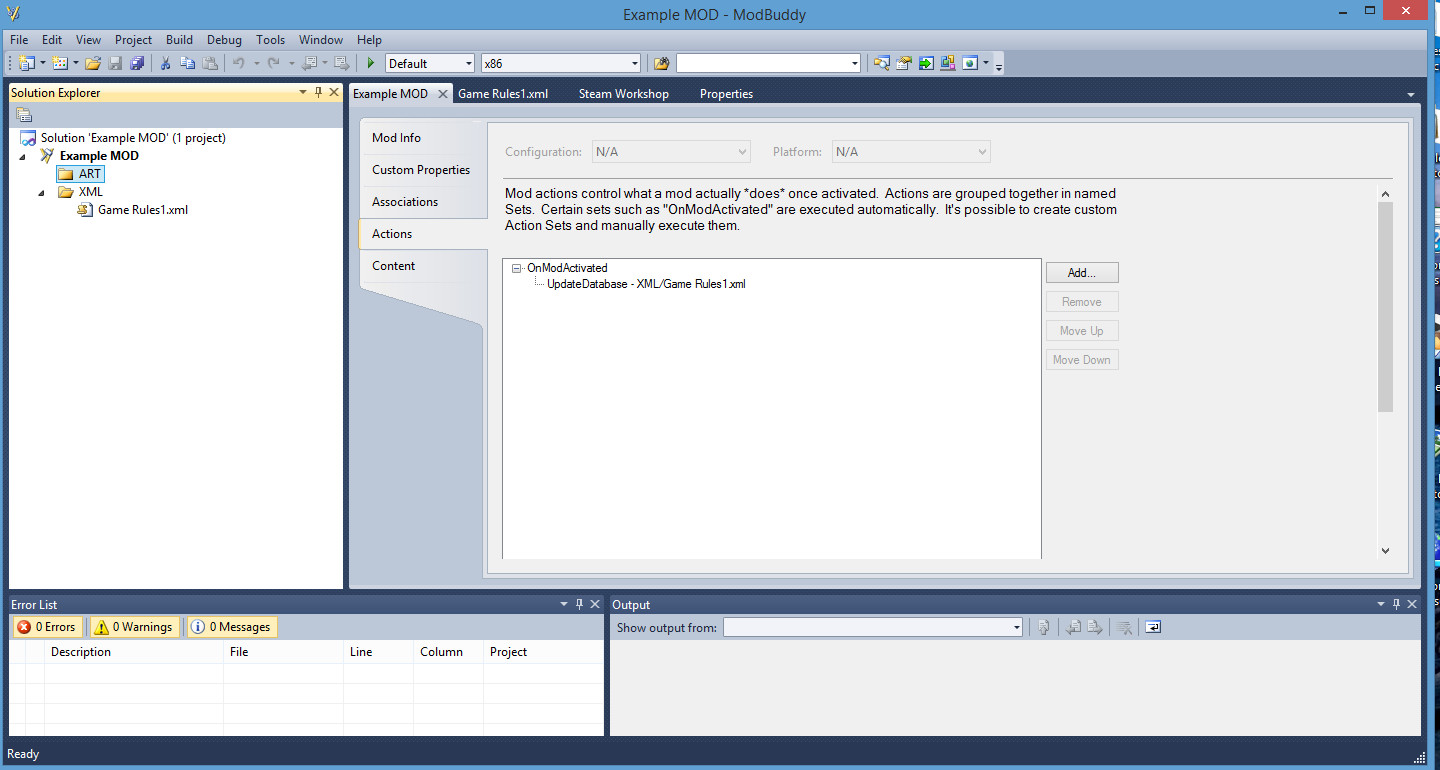Pin the Solution Explorer panel

[x=319, y=92]
